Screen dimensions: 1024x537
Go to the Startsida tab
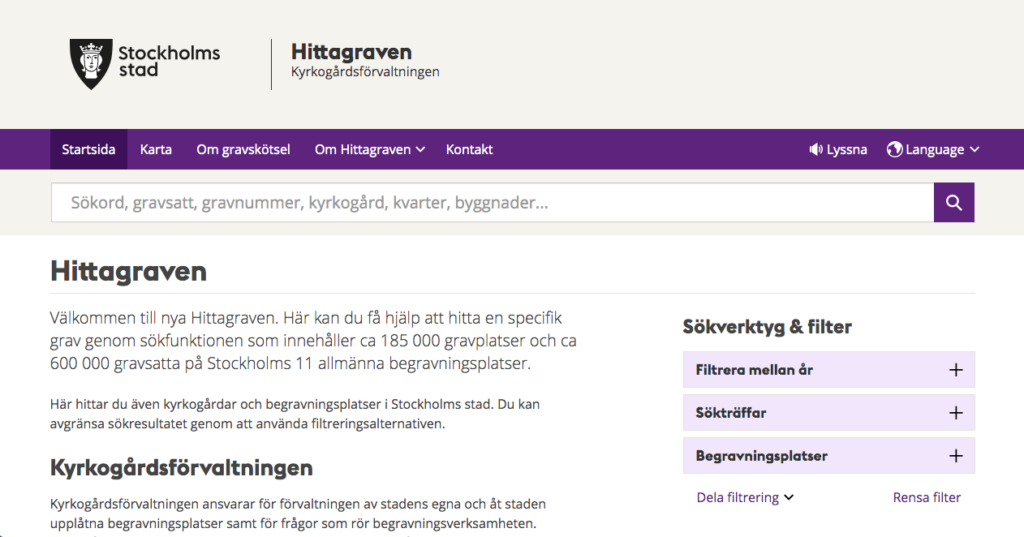point(88,150)
